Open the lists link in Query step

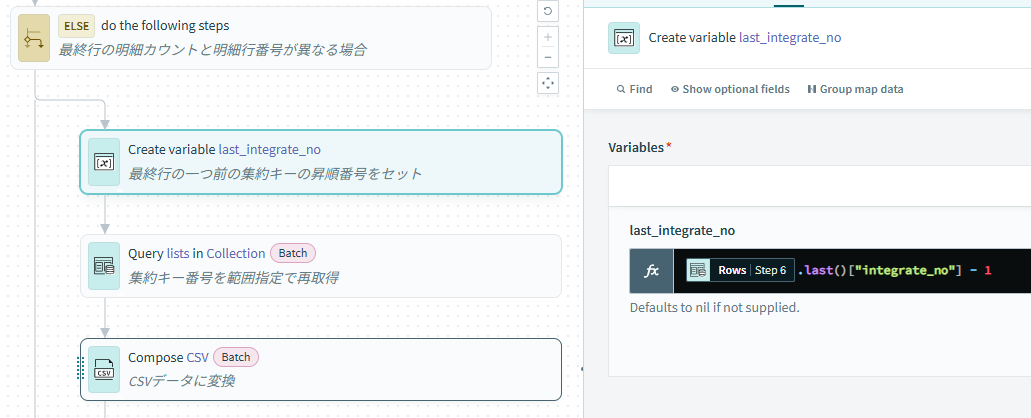(177, 254)
